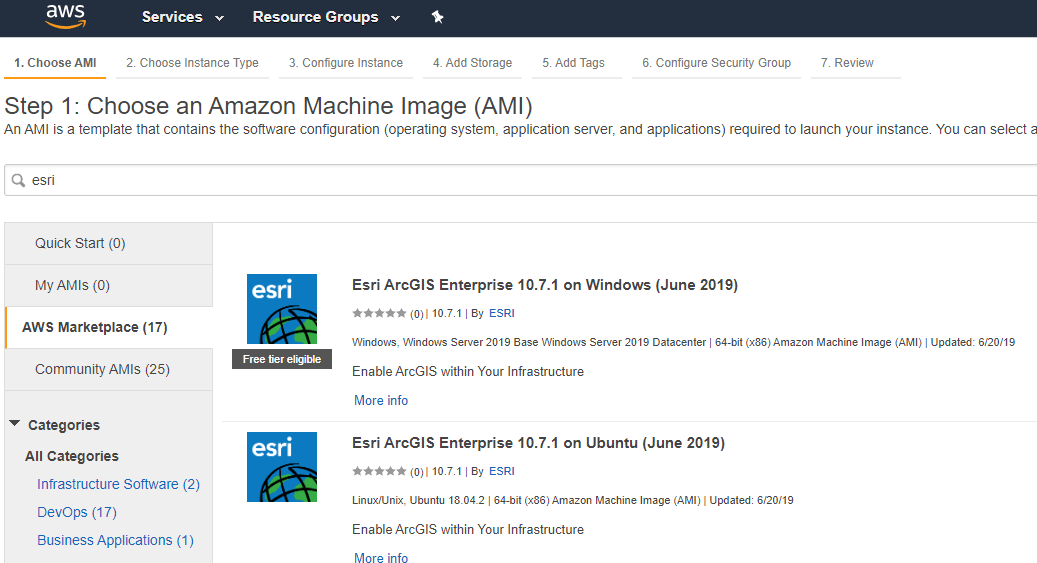Open the Resource Groups dropdown
The width and height of the screenshot is (1037, 563).
coord(326,17)
